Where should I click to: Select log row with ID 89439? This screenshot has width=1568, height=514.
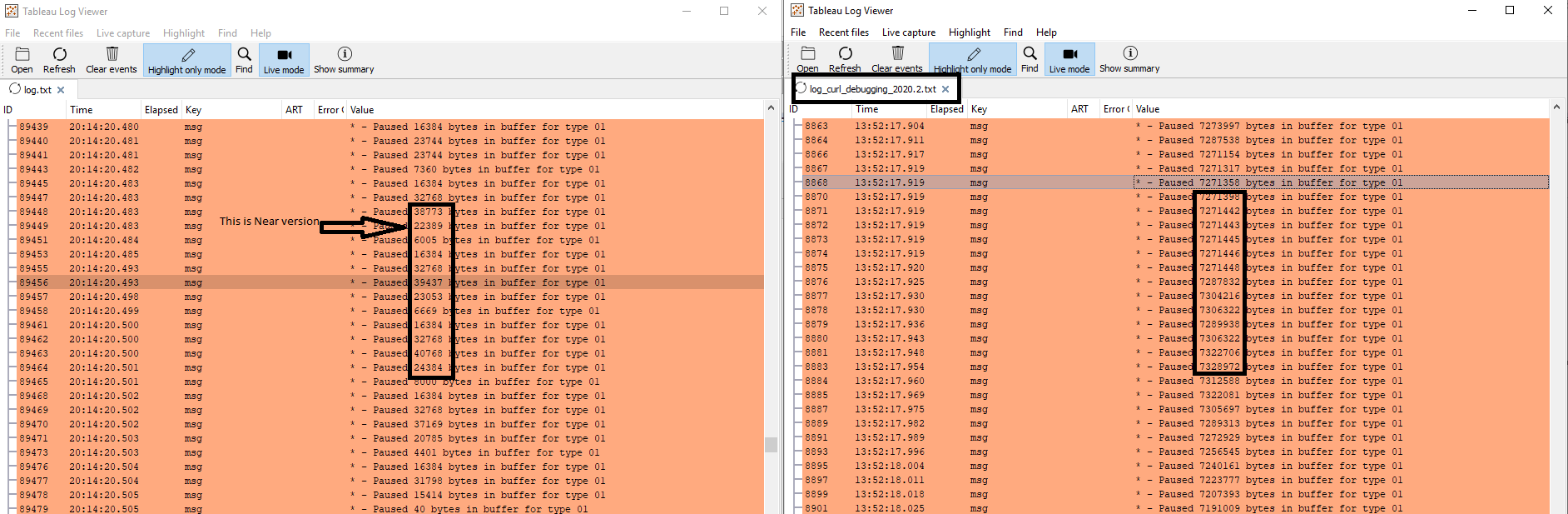[x=390, y=127]
